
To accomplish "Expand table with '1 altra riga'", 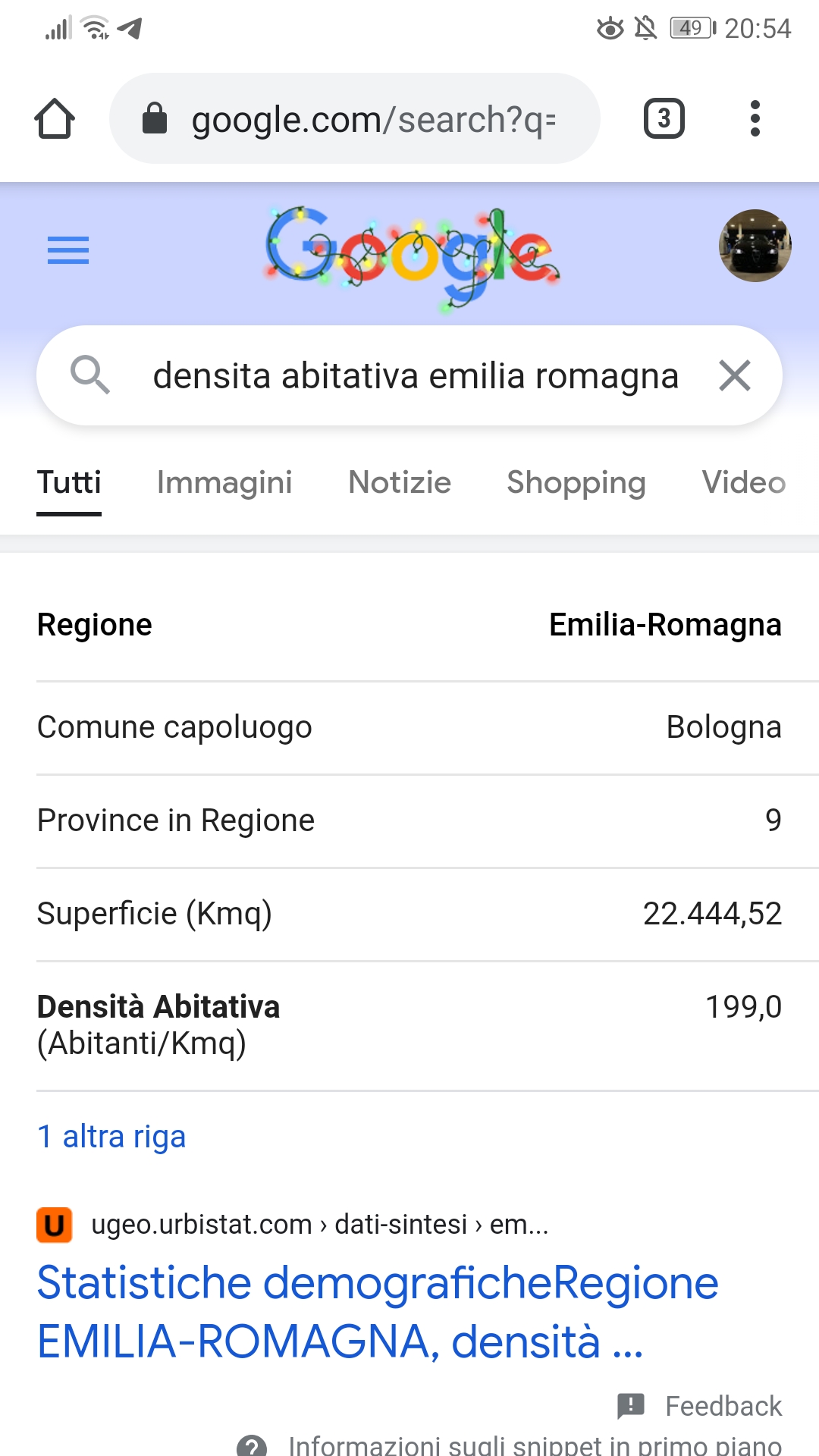I will (111, 1137).
